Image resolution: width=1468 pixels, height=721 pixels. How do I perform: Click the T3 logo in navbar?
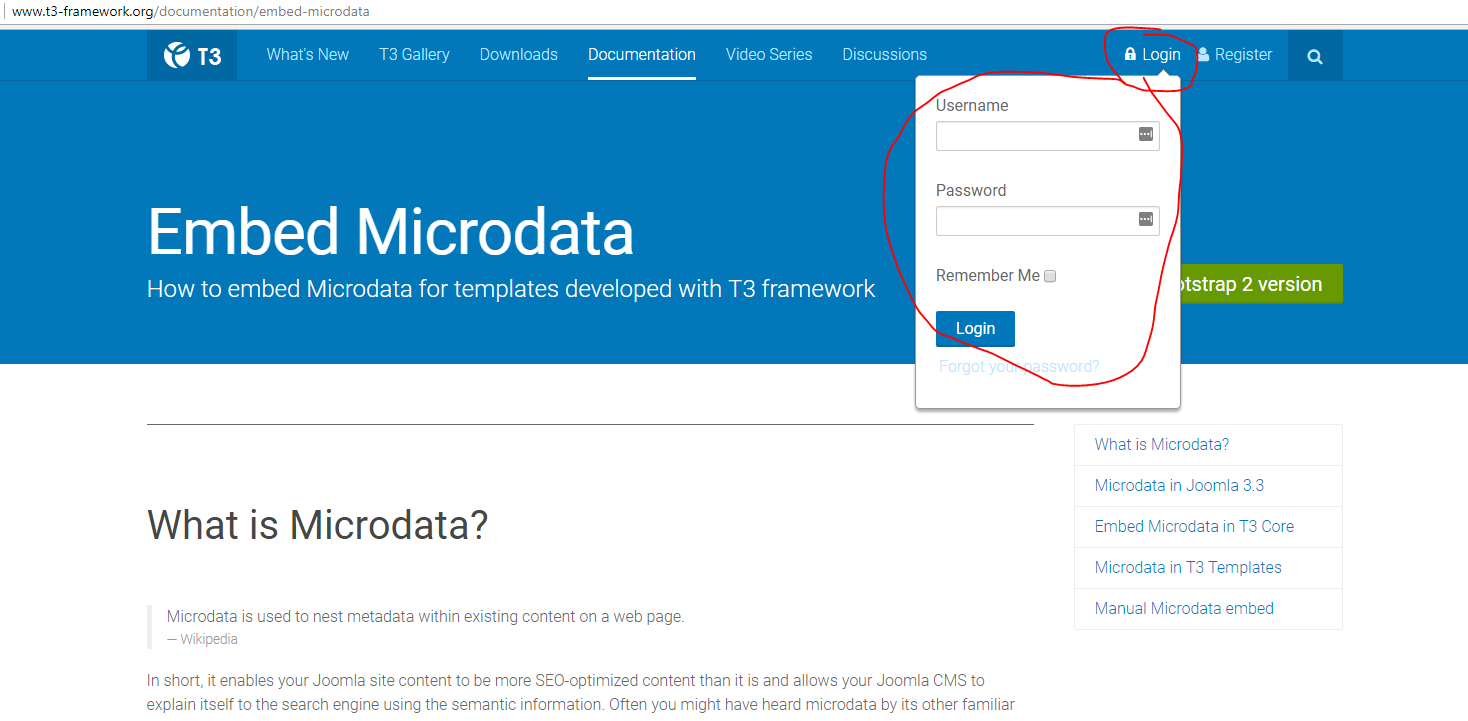click(192, 55)
